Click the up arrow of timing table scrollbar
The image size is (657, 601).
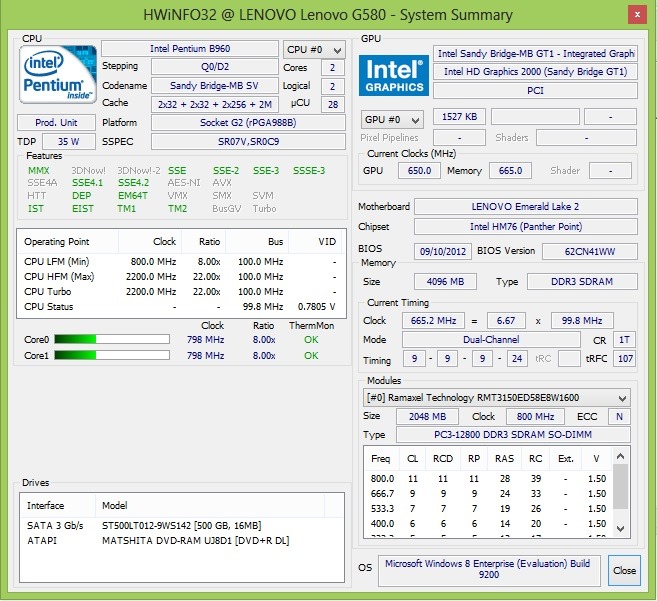(x=621, y=456)
